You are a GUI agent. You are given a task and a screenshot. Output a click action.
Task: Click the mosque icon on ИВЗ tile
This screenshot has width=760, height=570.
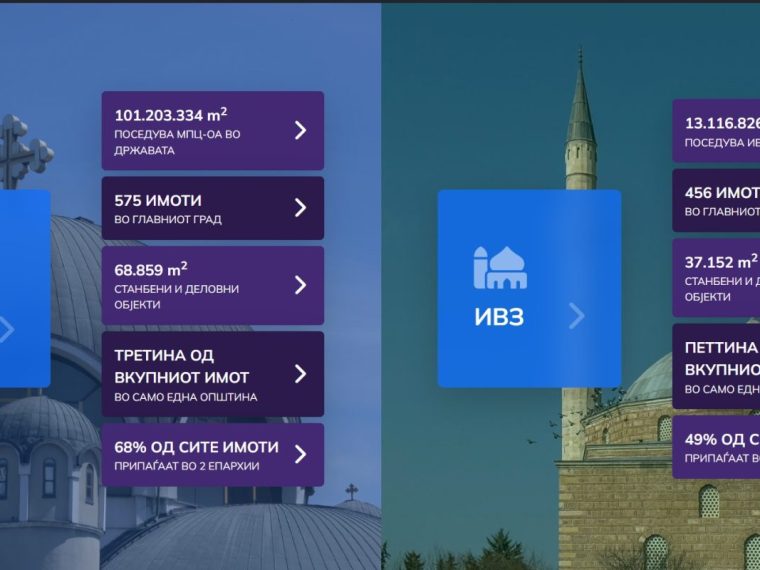(x=500, y=268)
